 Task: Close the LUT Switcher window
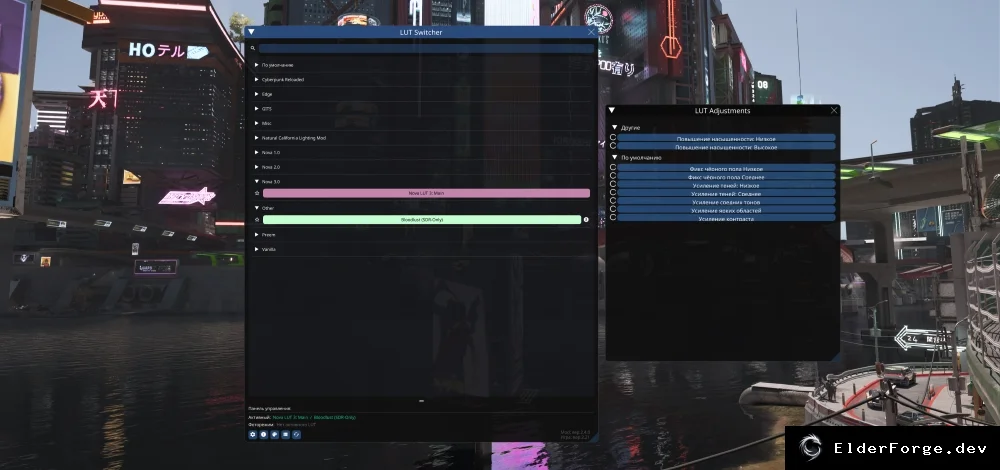(591, 32)
